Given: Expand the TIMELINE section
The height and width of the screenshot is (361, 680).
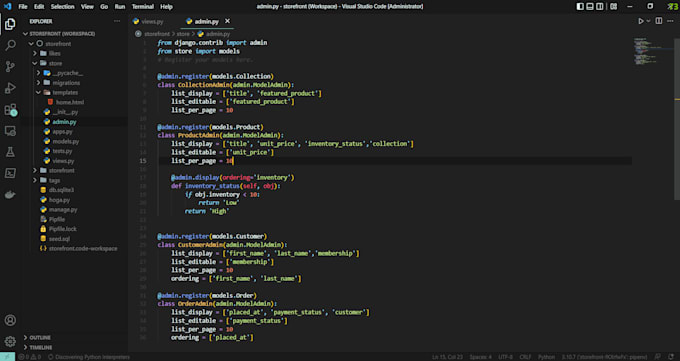Looking at the screenshot, I should point(39,348).
